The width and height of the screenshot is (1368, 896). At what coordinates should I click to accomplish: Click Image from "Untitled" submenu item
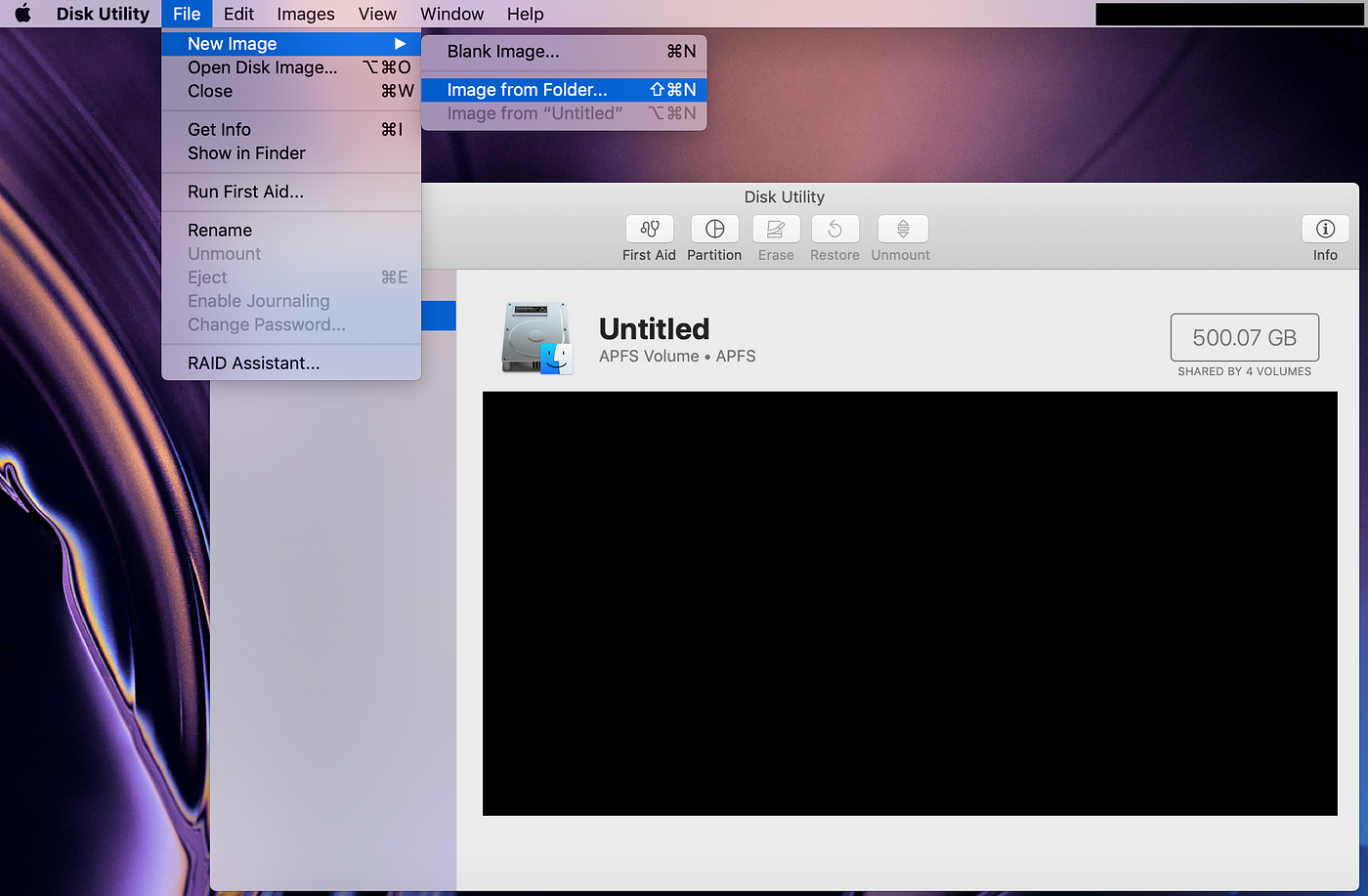click(564, 113)
